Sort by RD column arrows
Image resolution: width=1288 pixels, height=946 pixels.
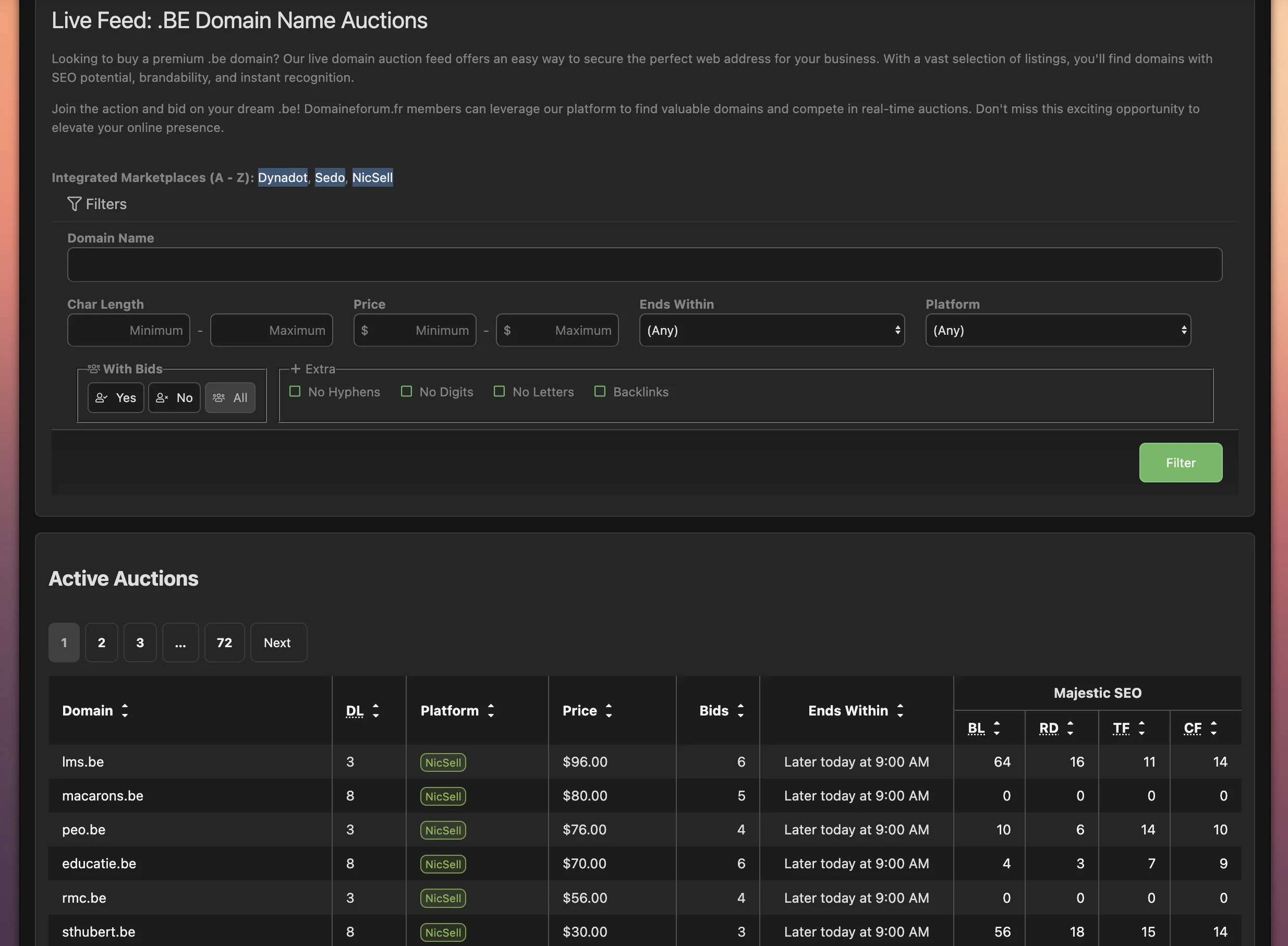click(x=1070, y=728)
